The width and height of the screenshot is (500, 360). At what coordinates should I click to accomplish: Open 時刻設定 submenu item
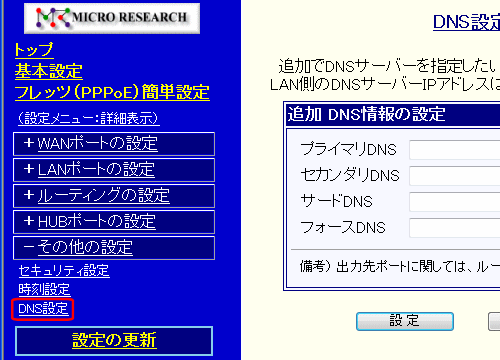pyautogui.click(x=44, y=289)
